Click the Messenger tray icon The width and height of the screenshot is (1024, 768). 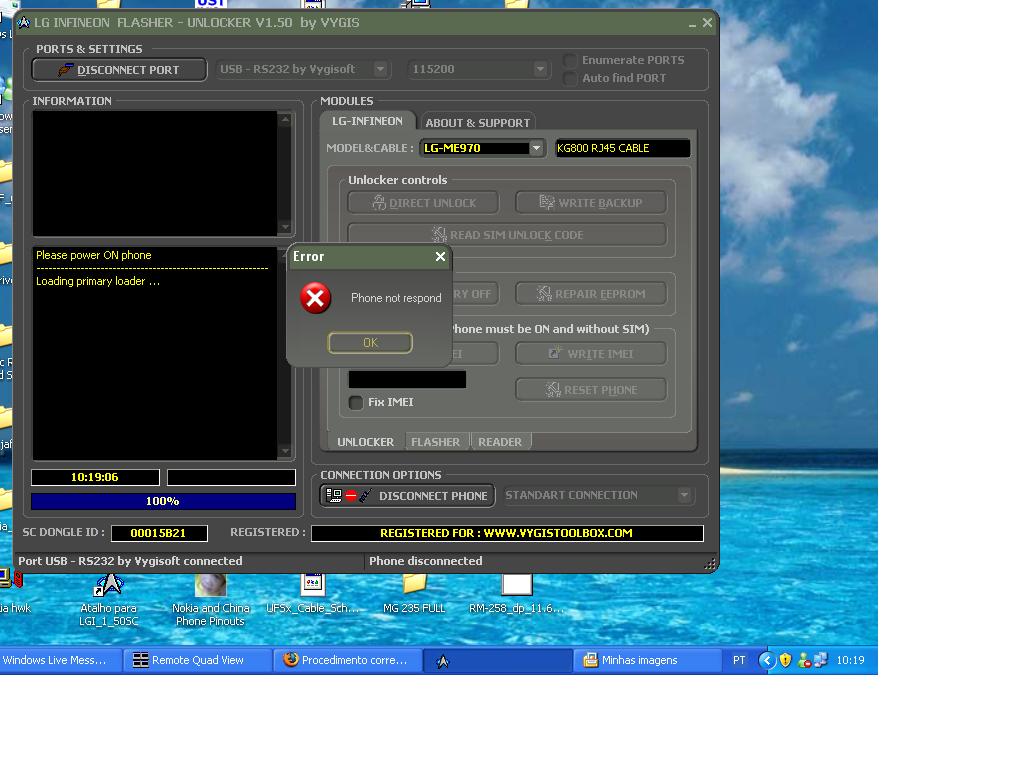(805, 660)
